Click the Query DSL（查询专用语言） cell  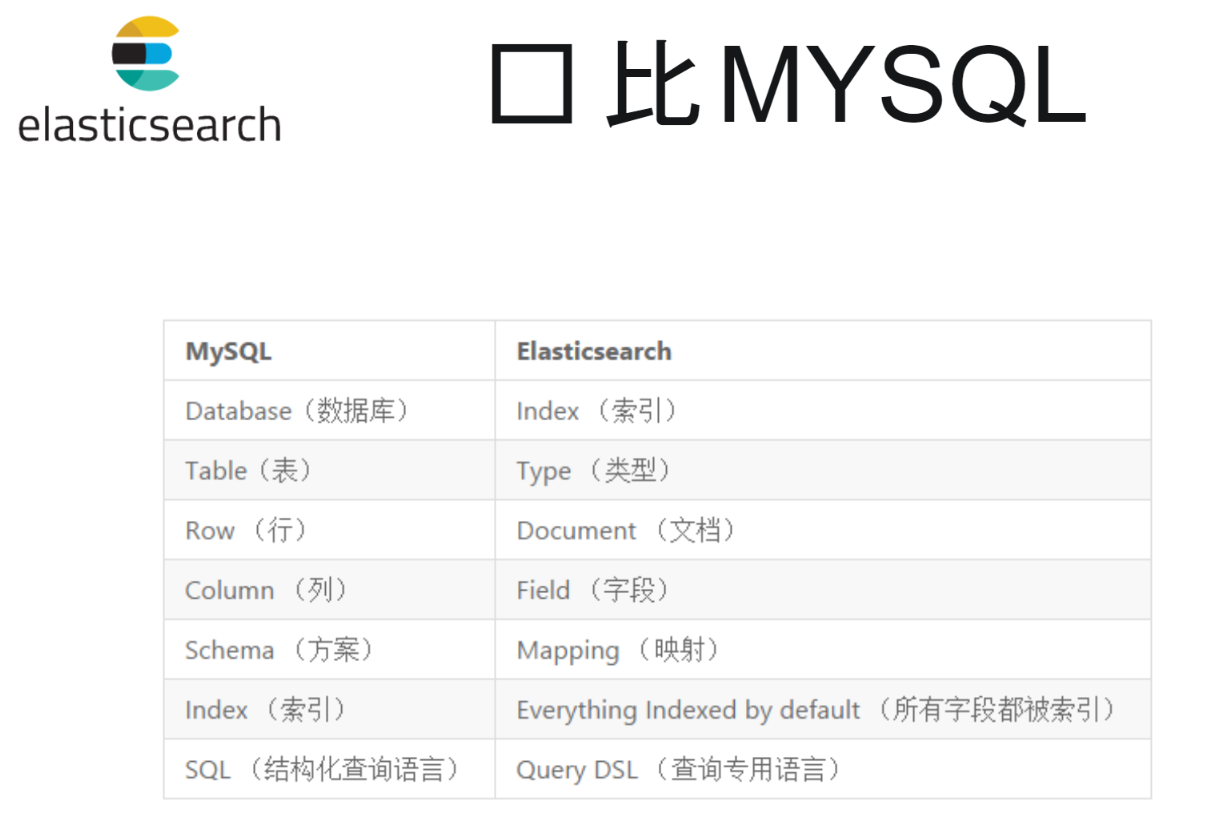pos(823,769)
